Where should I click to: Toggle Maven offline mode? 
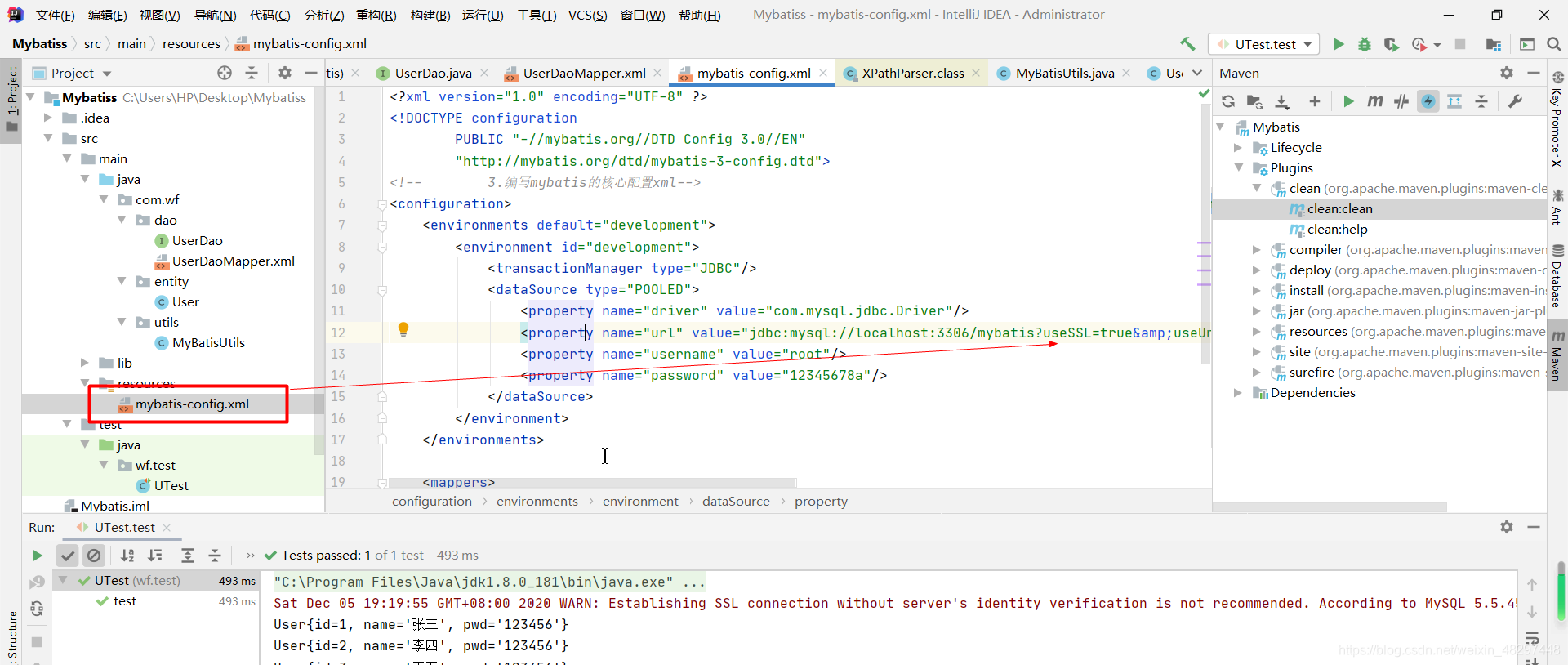point(1401,101)
